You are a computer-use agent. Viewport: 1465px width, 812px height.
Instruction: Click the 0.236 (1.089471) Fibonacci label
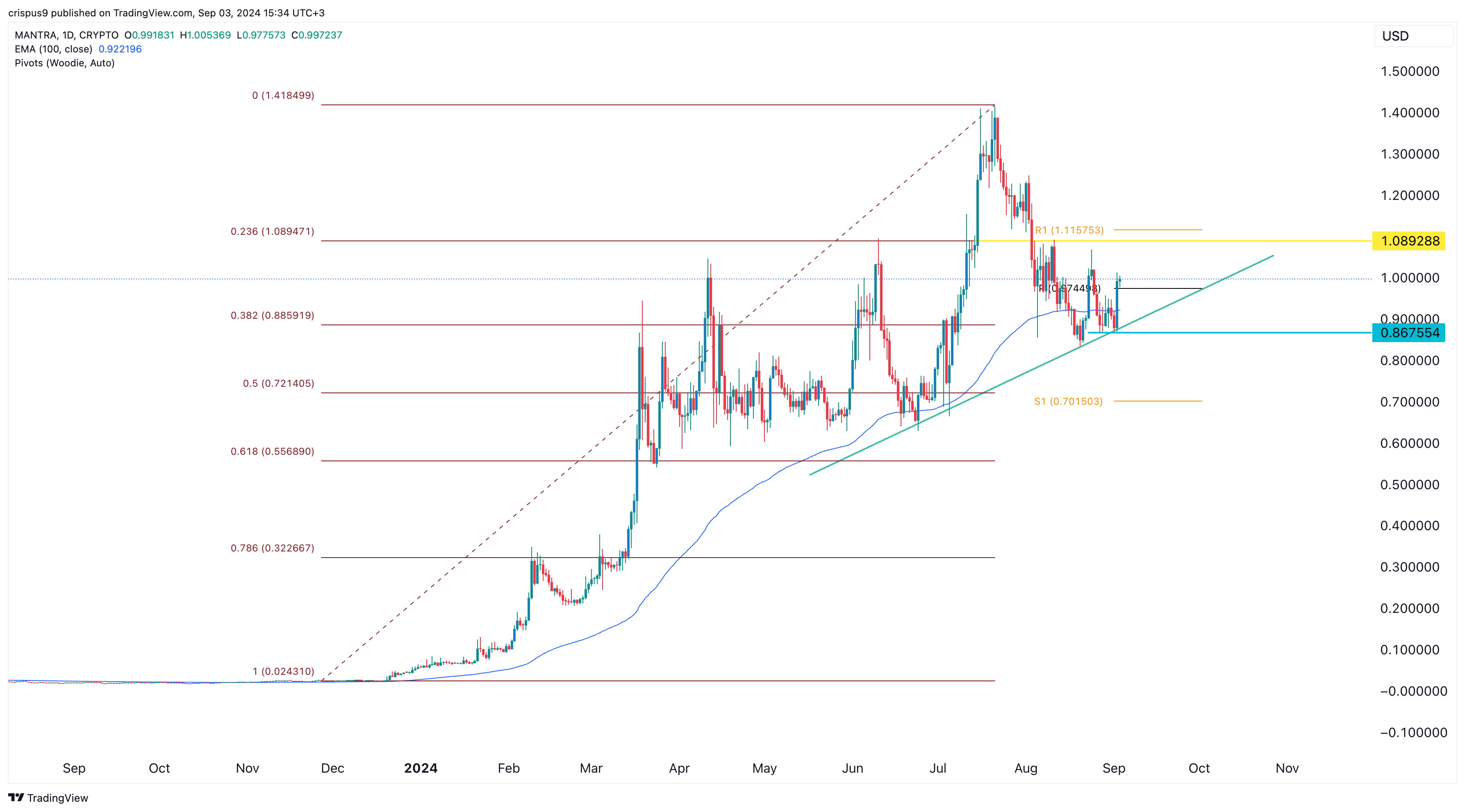(273, 231)
